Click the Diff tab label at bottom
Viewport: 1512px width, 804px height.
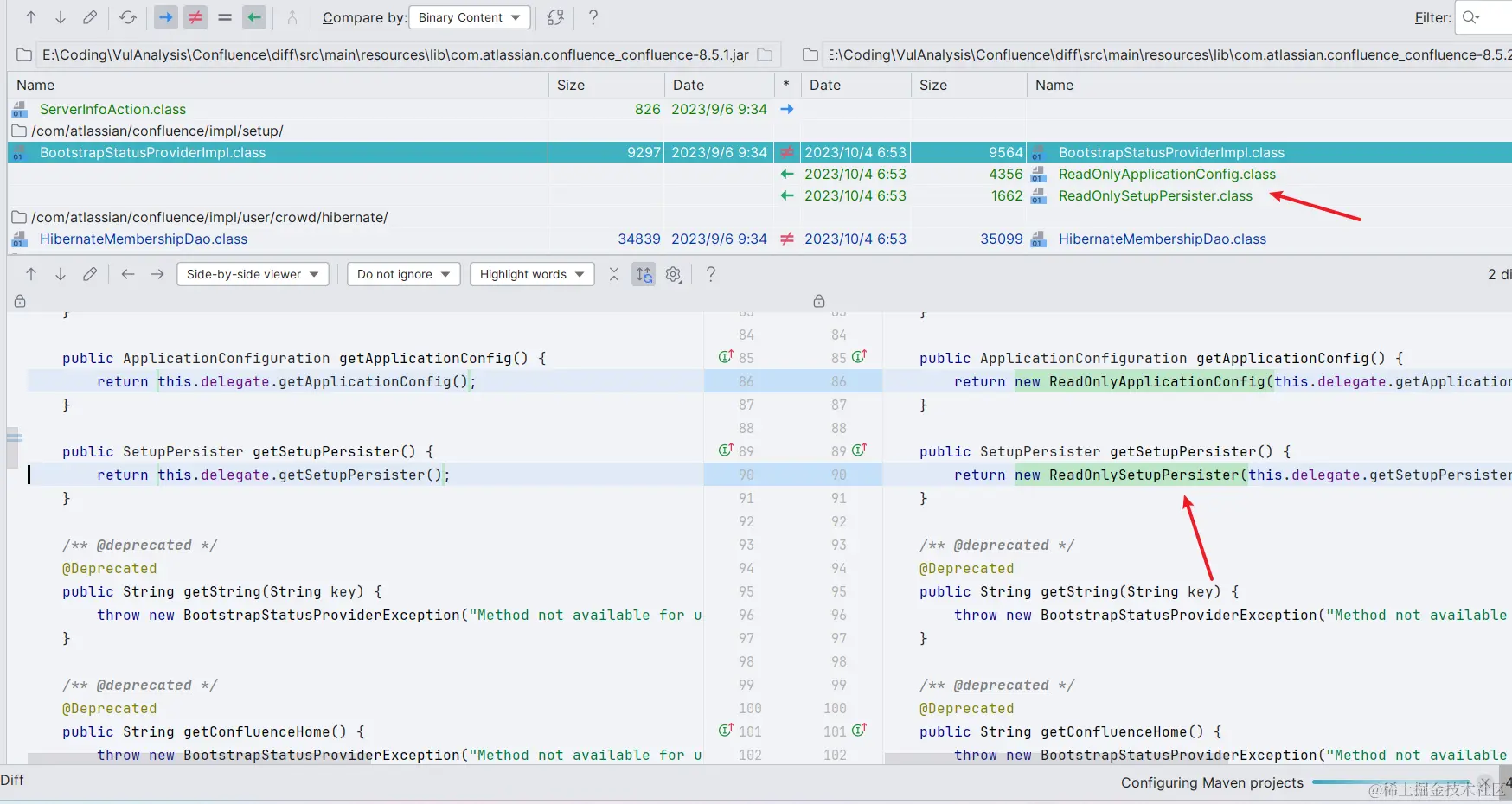pyautogui.click(x=12, y=780)
